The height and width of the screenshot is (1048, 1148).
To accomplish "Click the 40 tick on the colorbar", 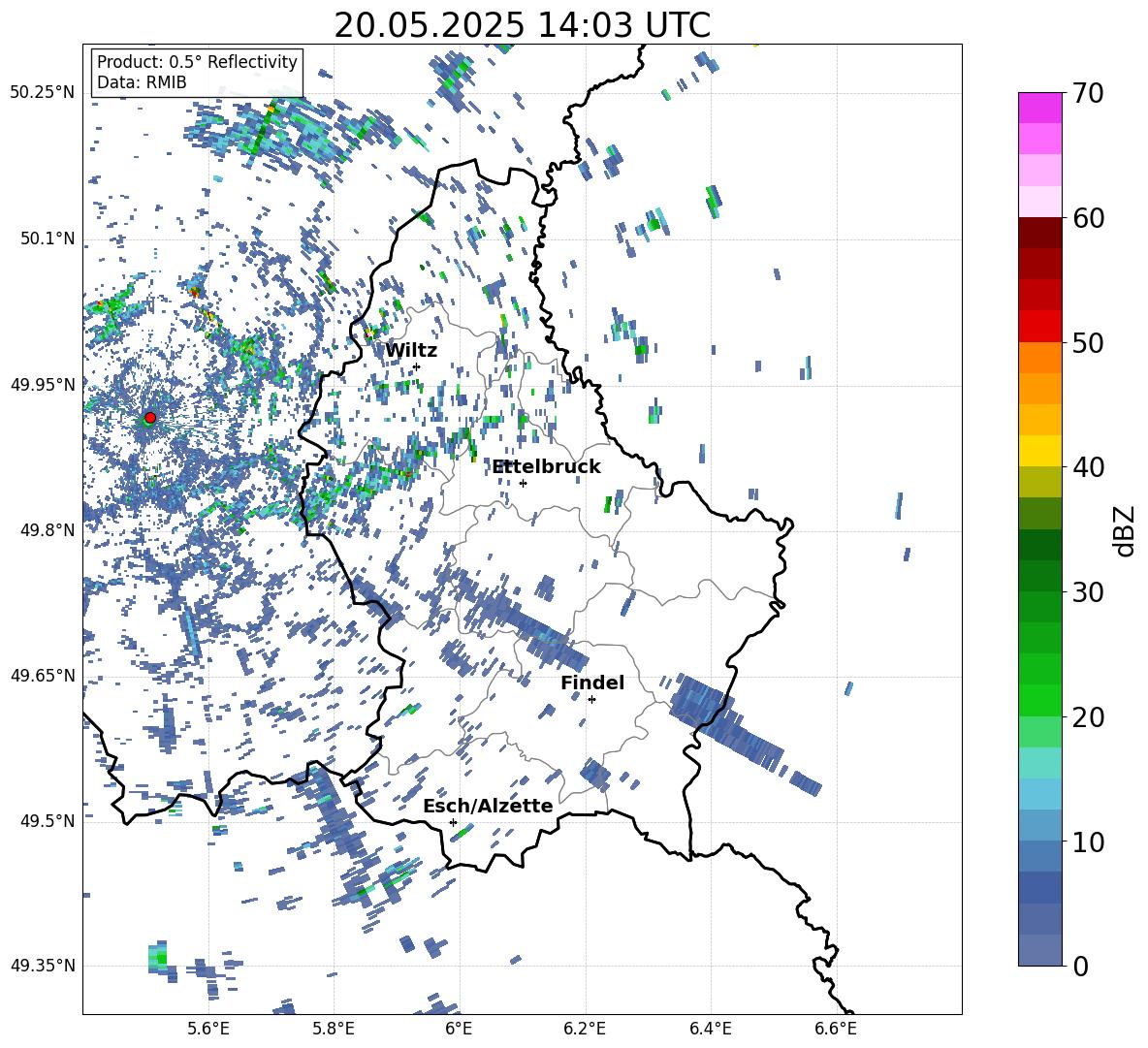I will 1088,467.
